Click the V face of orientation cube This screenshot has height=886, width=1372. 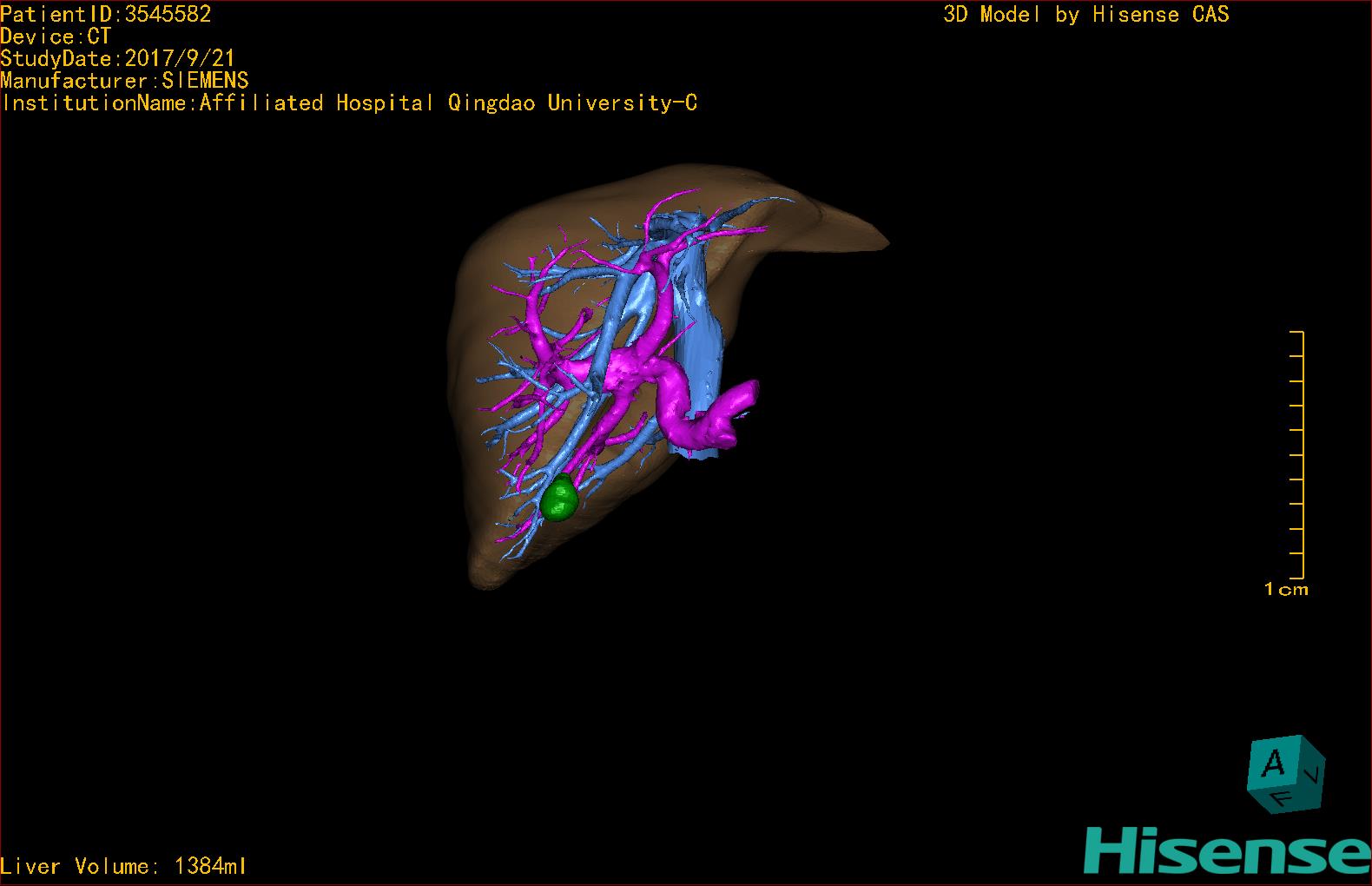tap(1314, 773)
